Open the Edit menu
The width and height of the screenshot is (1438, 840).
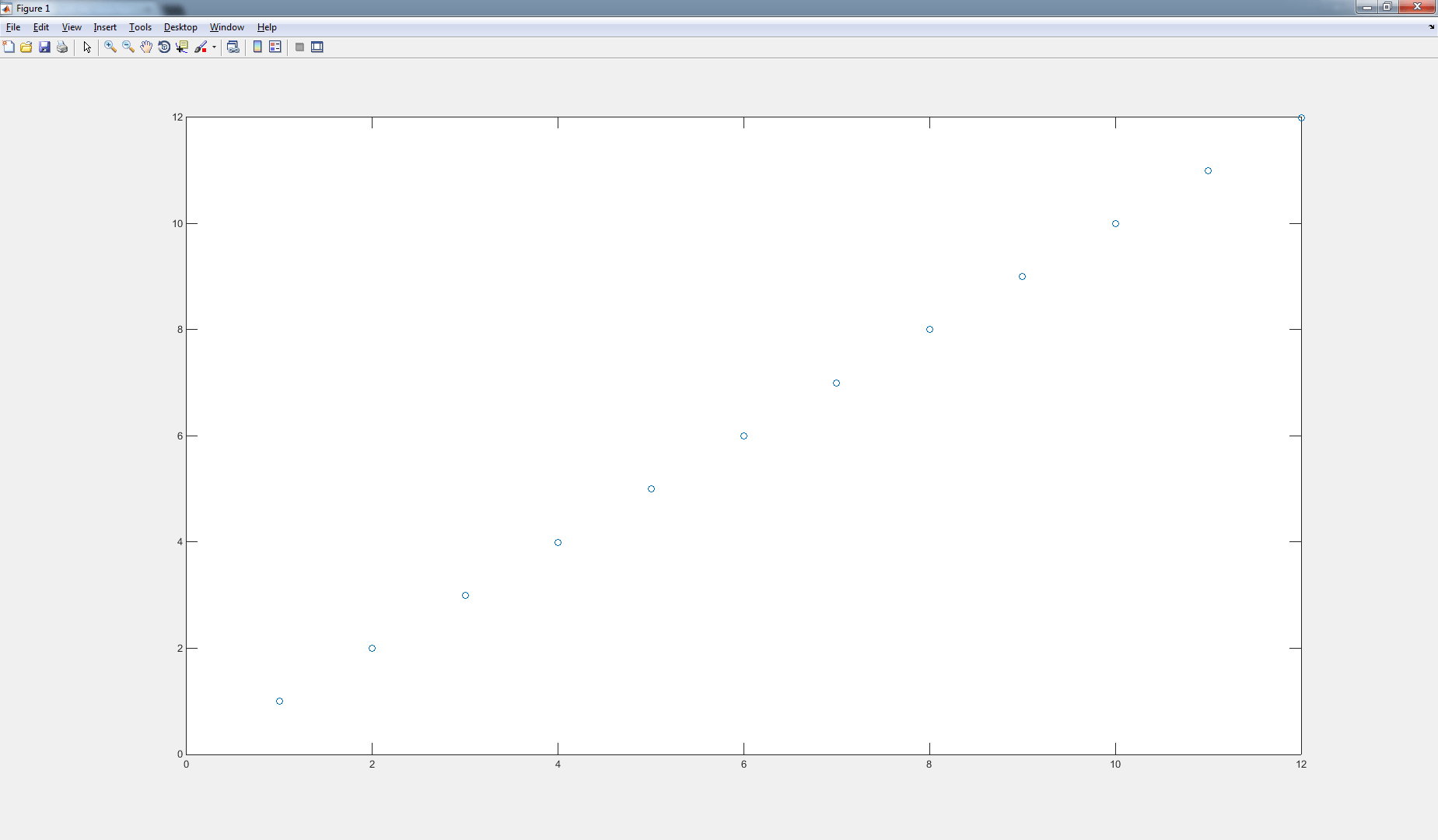tap(41, 27)
